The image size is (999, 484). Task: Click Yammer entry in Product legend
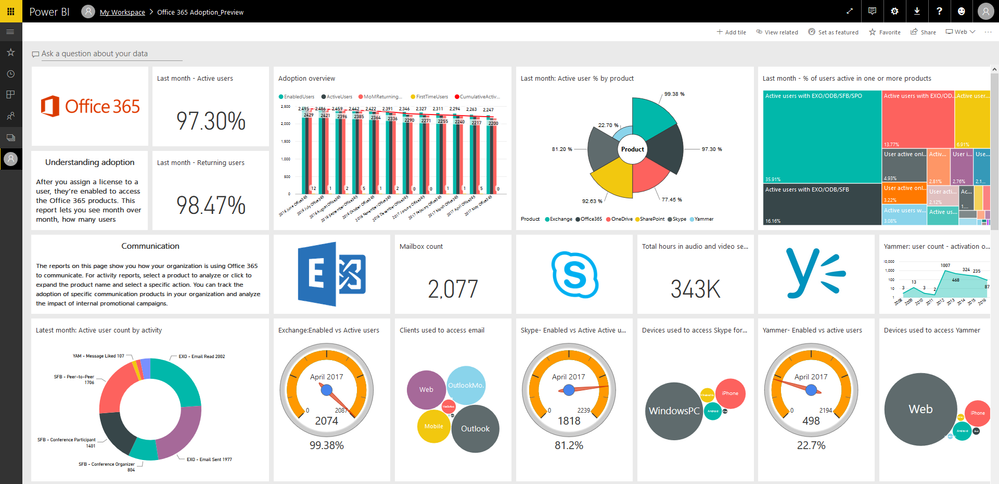tap(701, 218)
